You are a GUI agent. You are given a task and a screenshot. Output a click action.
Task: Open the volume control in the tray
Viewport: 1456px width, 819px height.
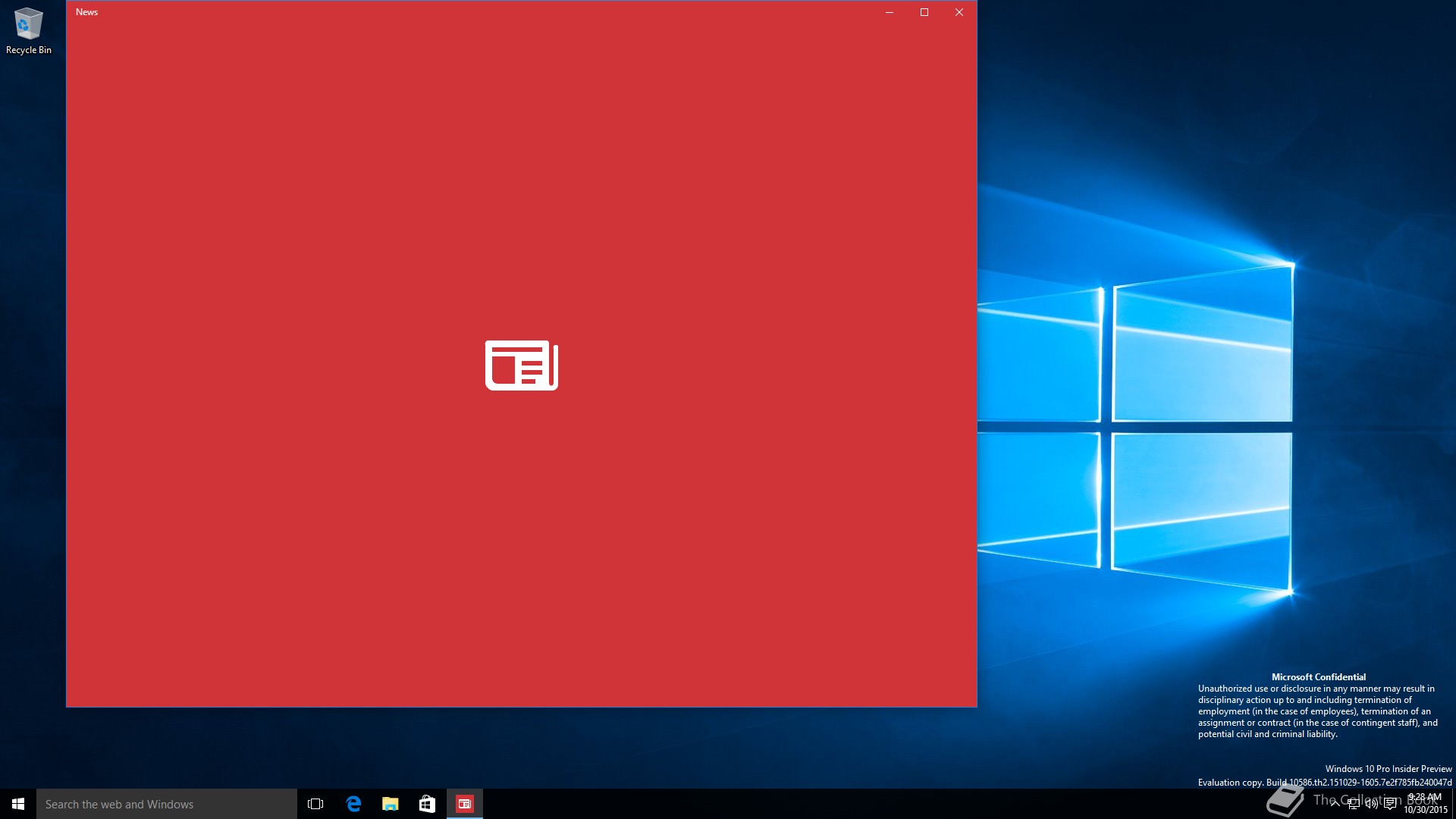point(1371,804)
